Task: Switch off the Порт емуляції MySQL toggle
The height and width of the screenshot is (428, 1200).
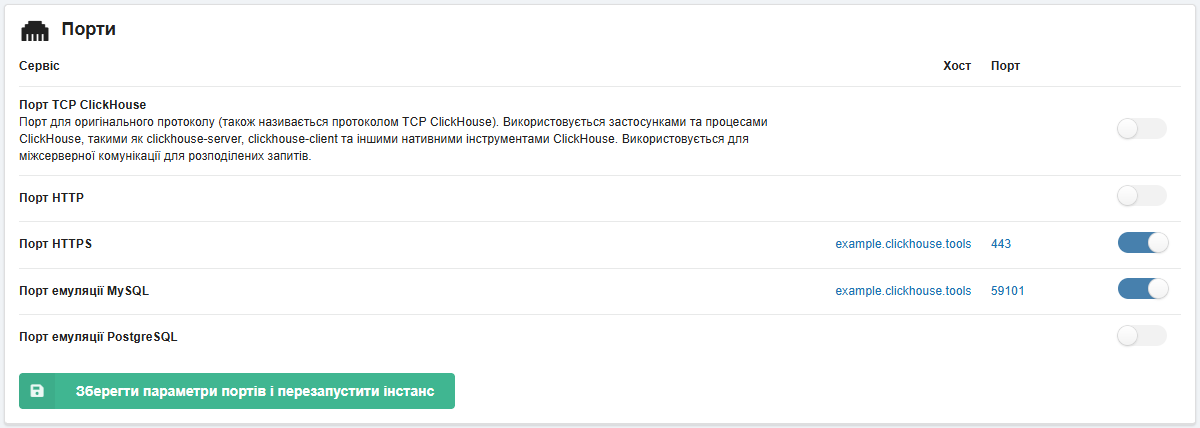Action: [x=1142, y=289]
